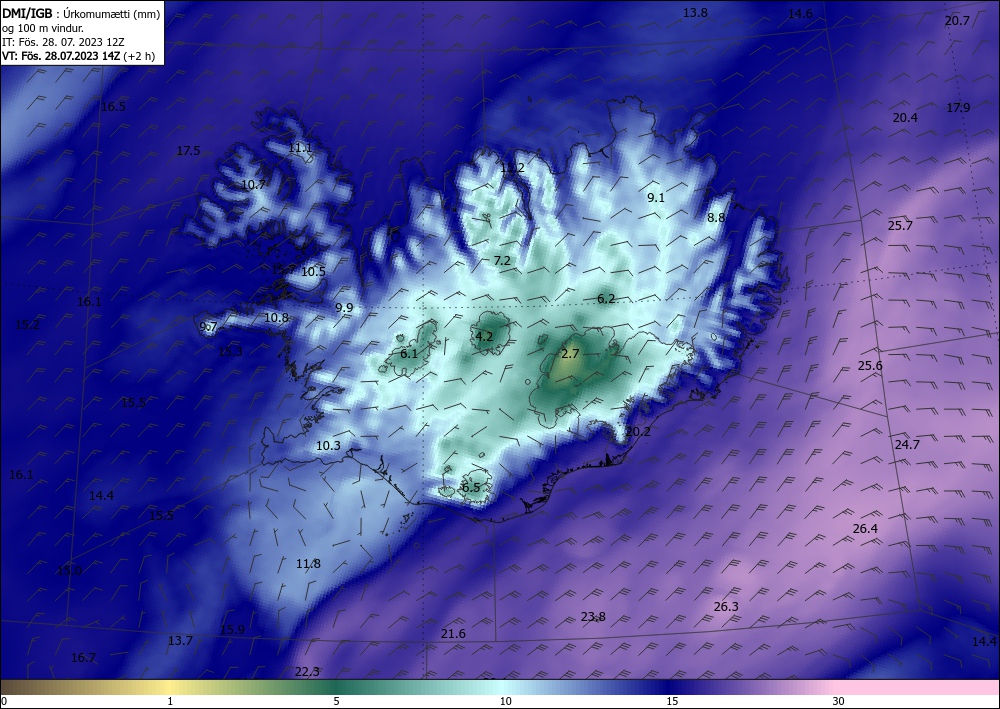Click the 24.7 value on the map
The width and height of the screenshot is (1000, 709).
point(907,444)
